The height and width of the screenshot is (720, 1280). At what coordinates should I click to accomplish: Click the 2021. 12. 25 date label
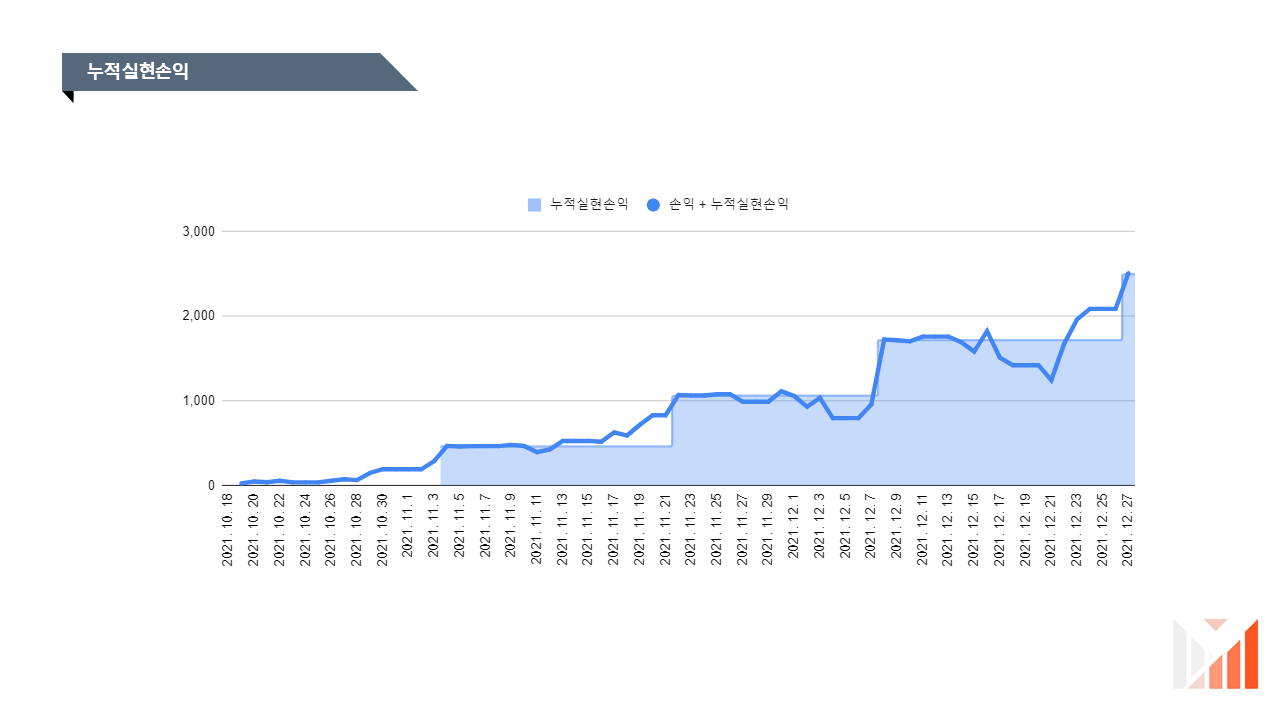[x=1103, y=530]
